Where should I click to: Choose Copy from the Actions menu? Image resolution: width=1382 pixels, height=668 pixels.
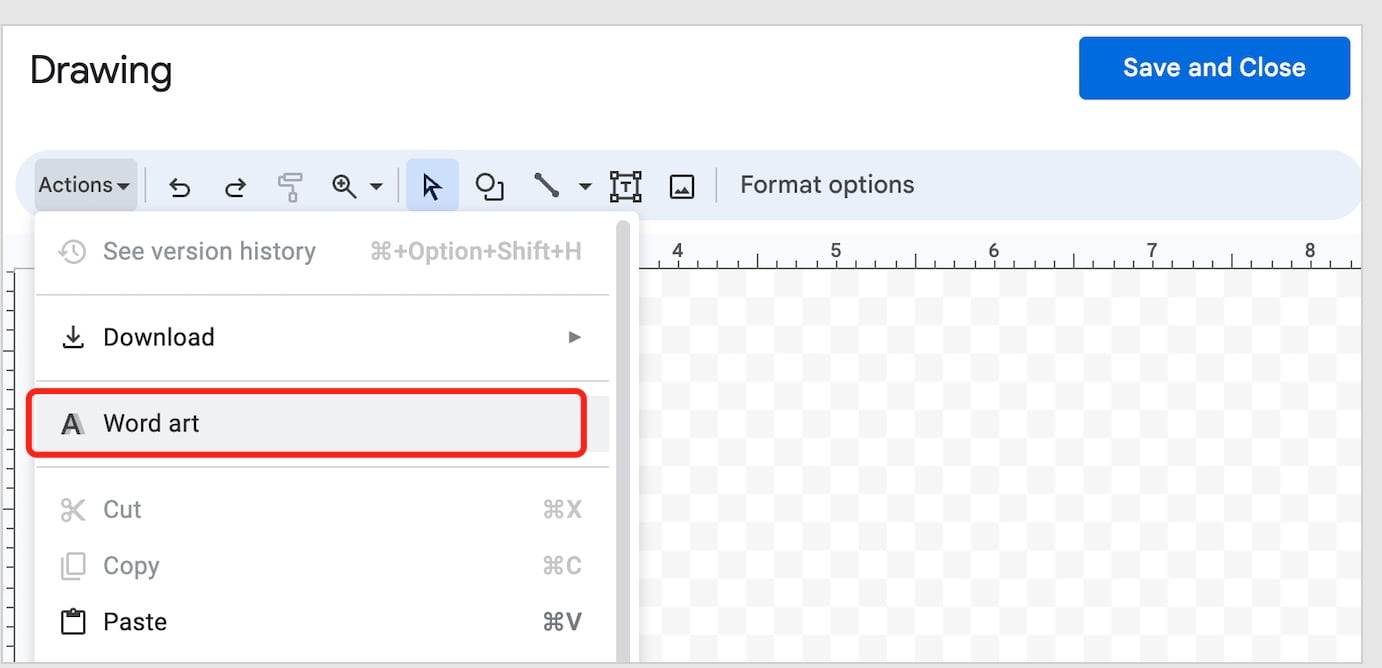tap(322, 565)
